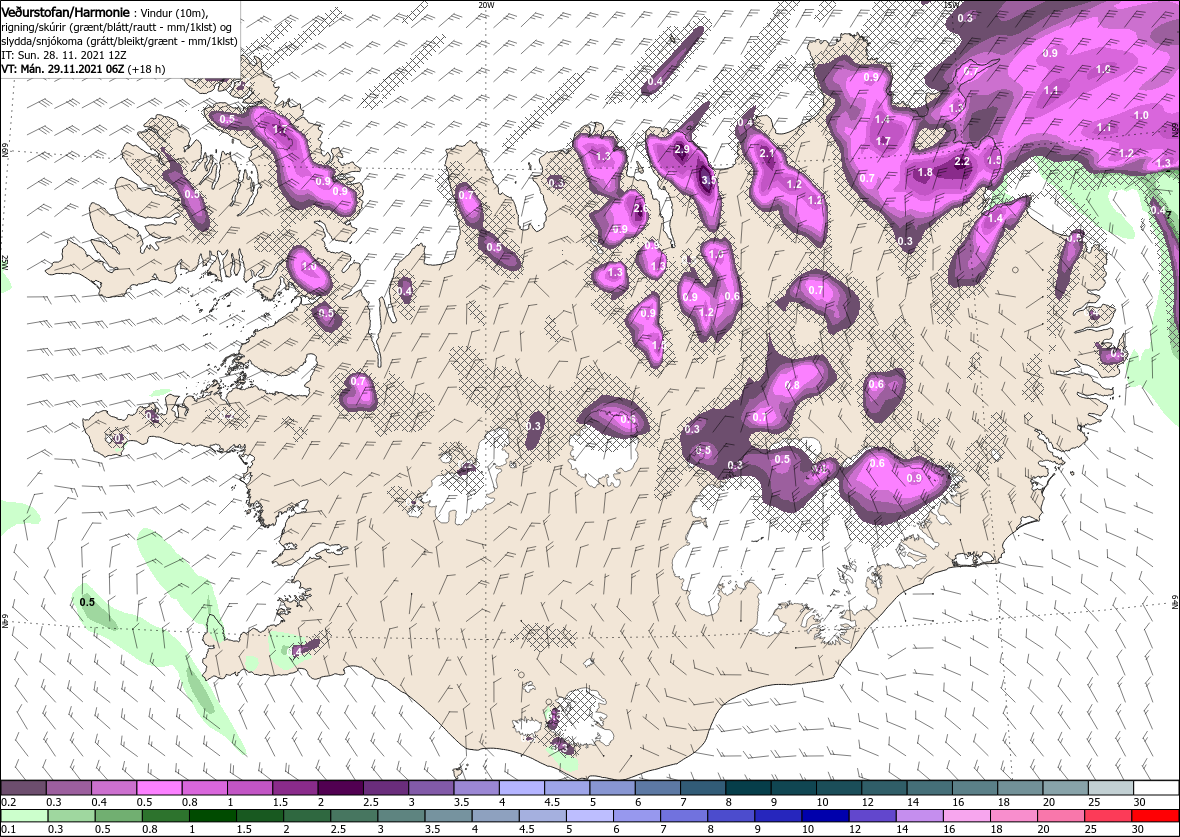Select the 1.5 magenta swatch in top legend
Screen dimensions: 1180x837
coord(296,787)
